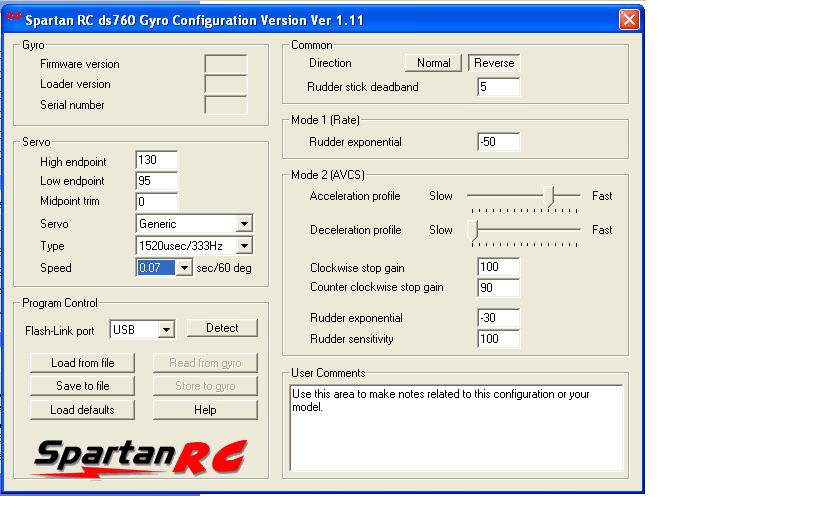Click the Acceleration profile slider thumb
This screenshot has height=525, width=840.
click(x=549, y=196)
